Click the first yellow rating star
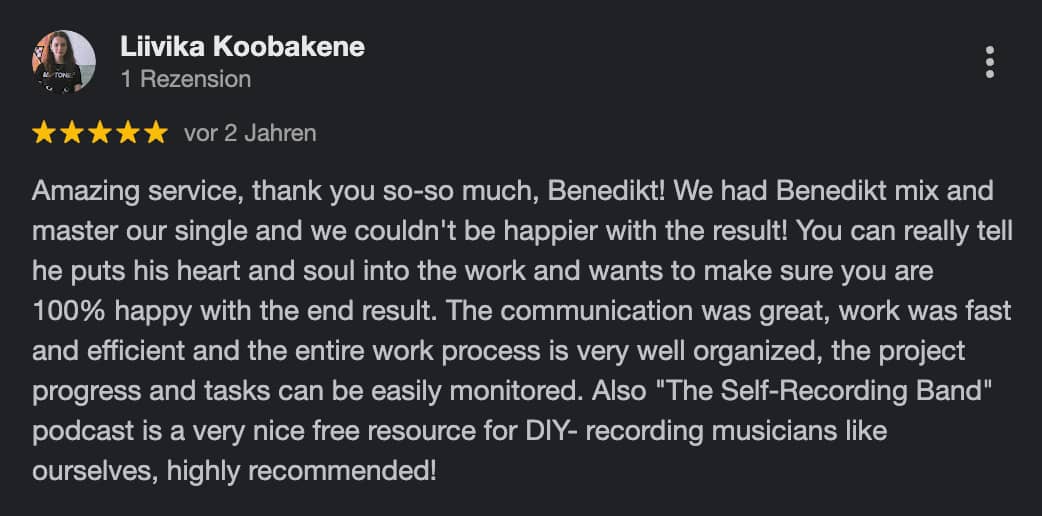The height and width of the screenshot is (516, 1042). coord(44,133)
